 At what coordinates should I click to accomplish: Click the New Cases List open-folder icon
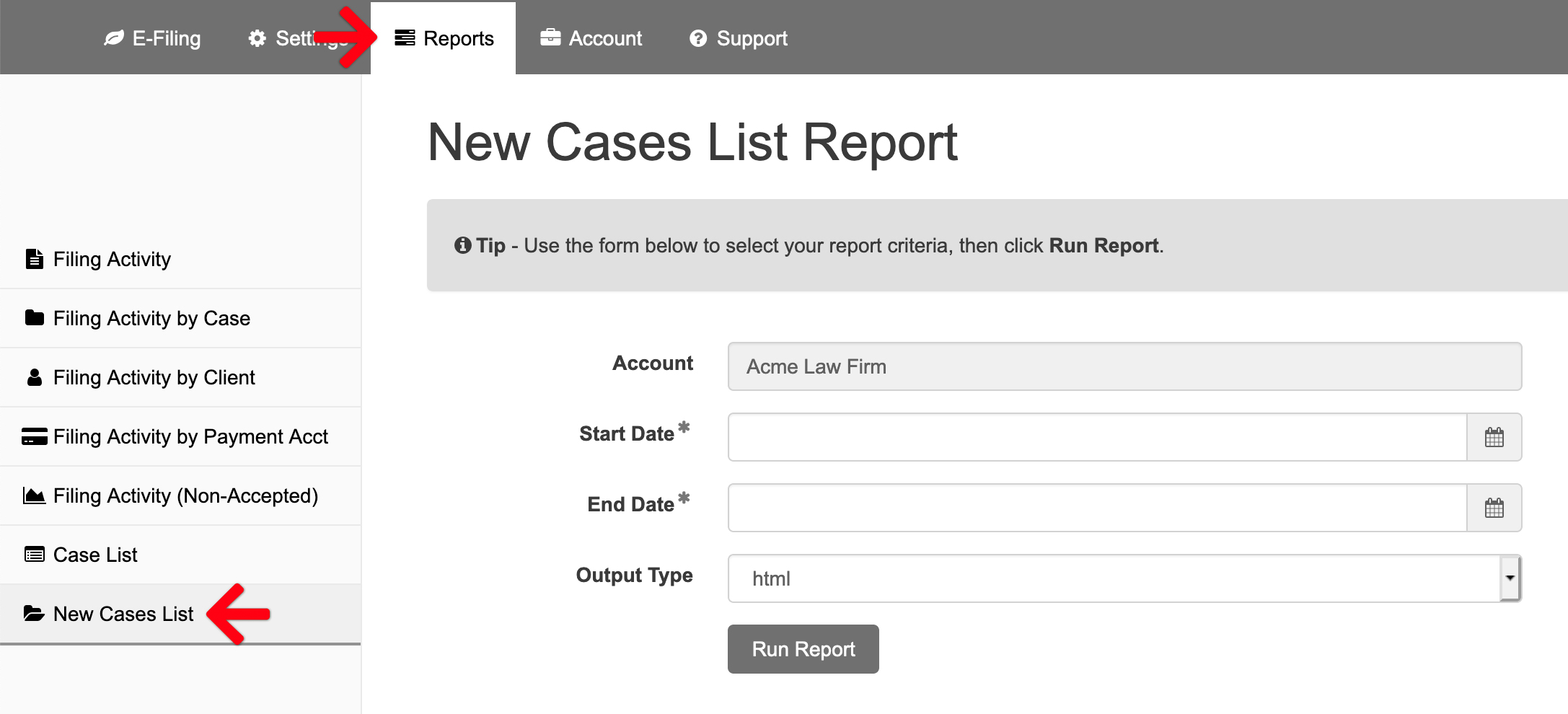point(34,614)
